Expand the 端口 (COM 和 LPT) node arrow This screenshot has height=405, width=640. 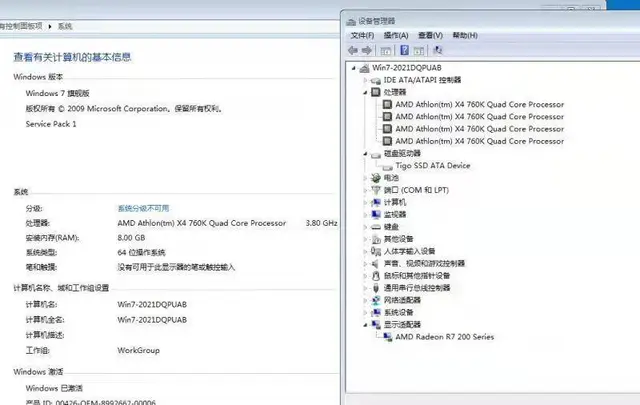(x=365, y=190)
